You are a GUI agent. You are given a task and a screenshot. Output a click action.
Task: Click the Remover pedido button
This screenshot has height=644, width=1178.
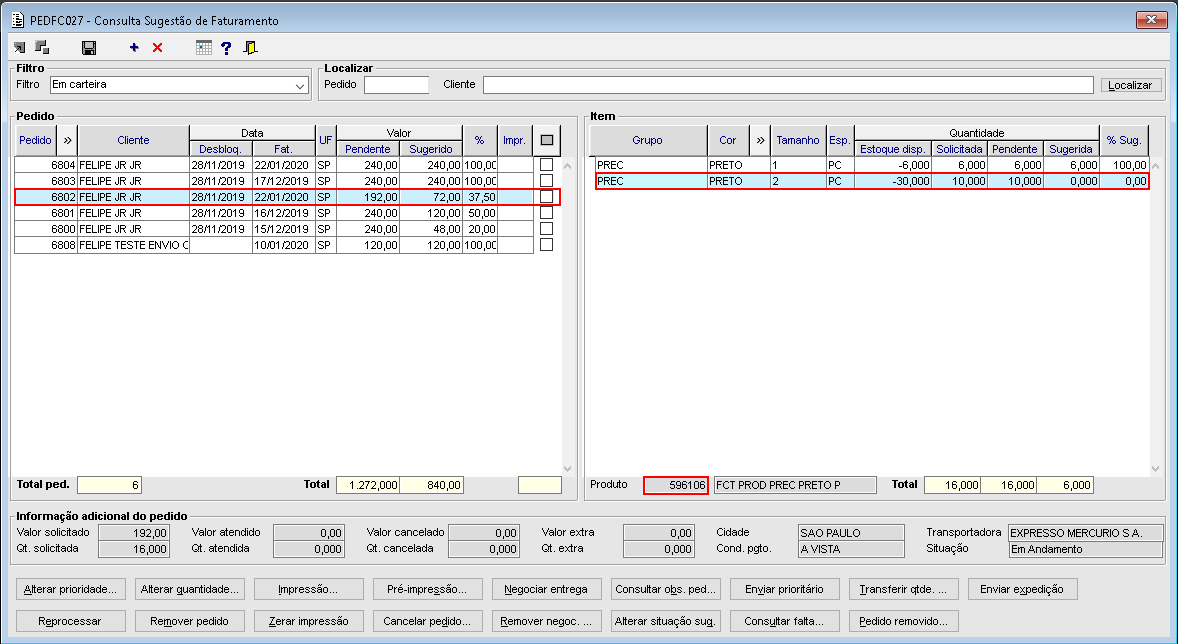coord(189,621)
